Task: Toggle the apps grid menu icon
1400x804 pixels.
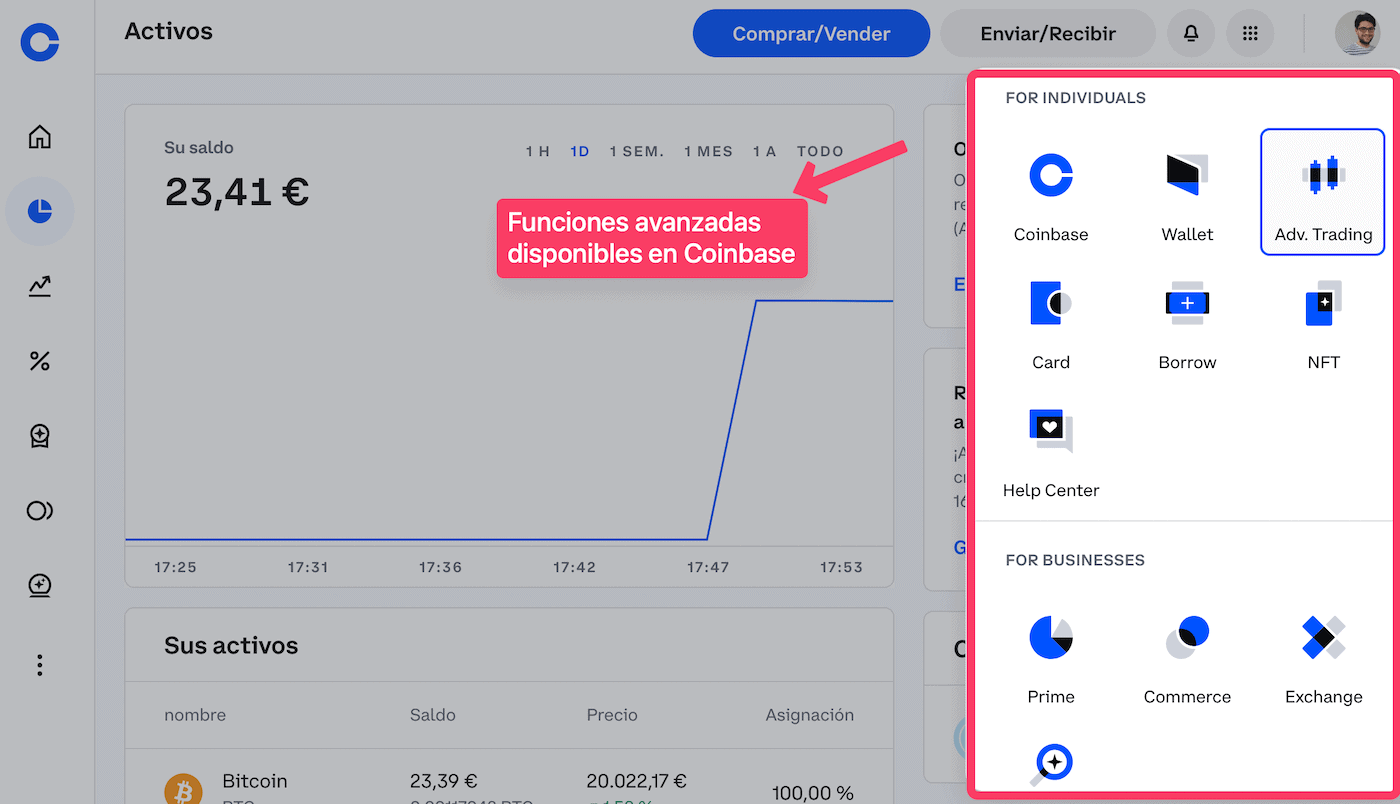Action: pos(1250,34)
